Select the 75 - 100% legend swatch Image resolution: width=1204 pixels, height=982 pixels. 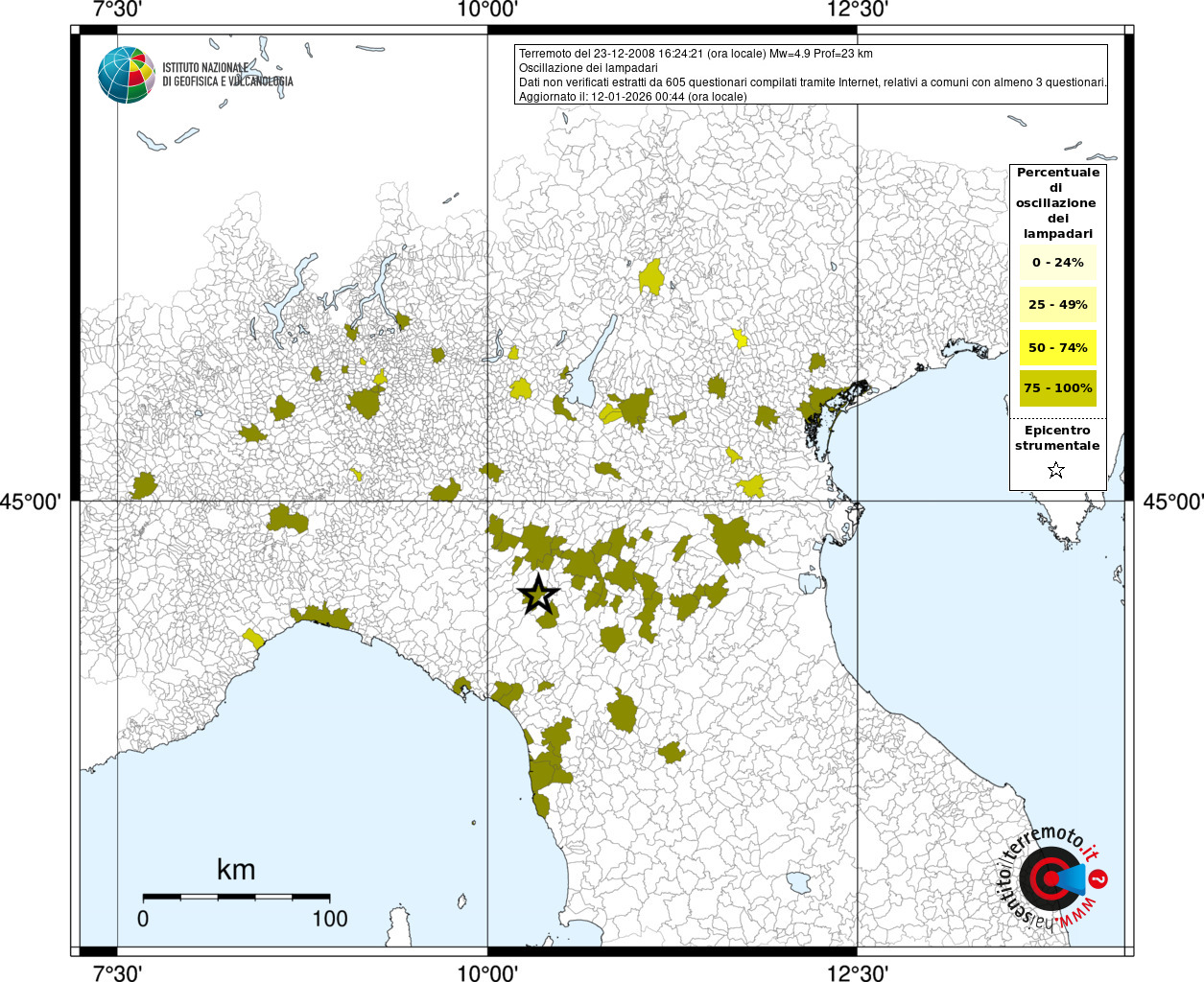1058,388
